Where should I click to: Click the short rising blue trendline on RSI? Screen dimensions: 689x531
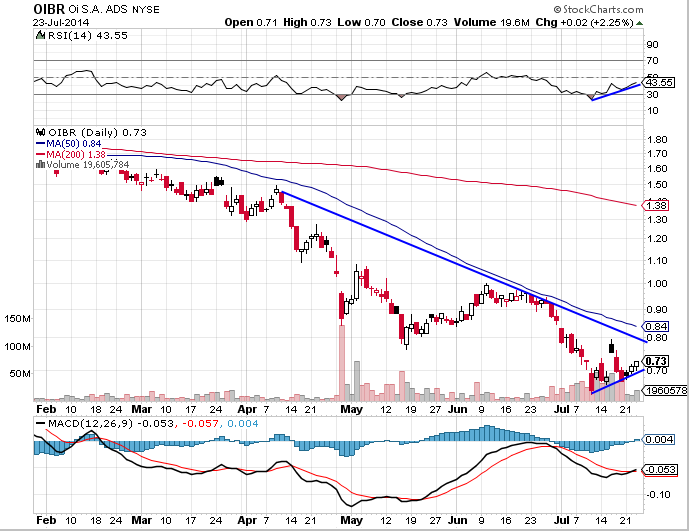click(616, 92)
